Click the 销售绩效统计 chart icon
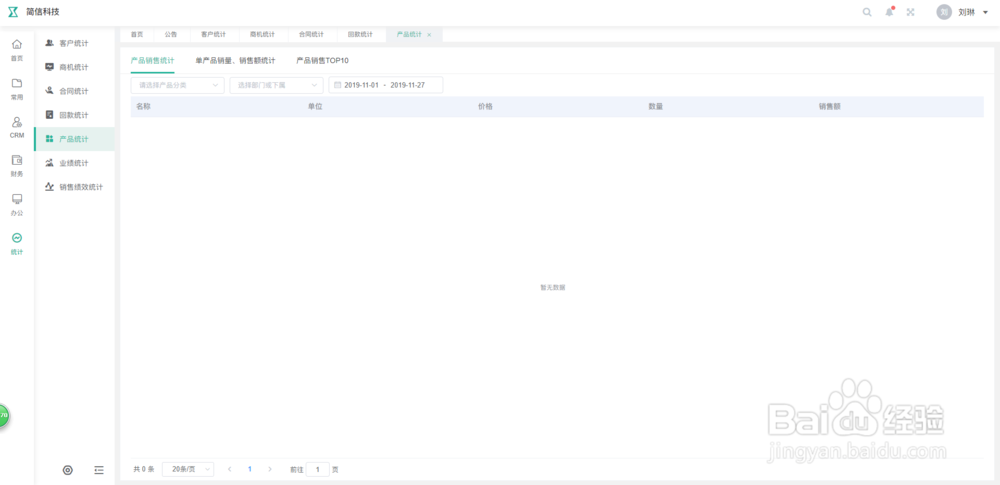 (49, 187)
